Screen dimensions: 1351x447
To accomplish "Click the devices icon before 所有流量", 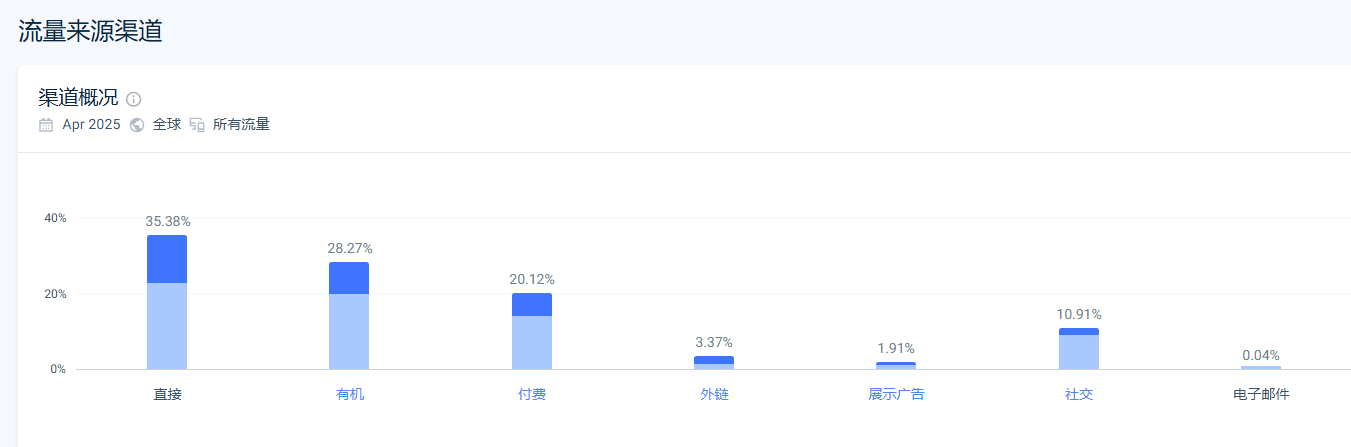I will tap(197, 125).
